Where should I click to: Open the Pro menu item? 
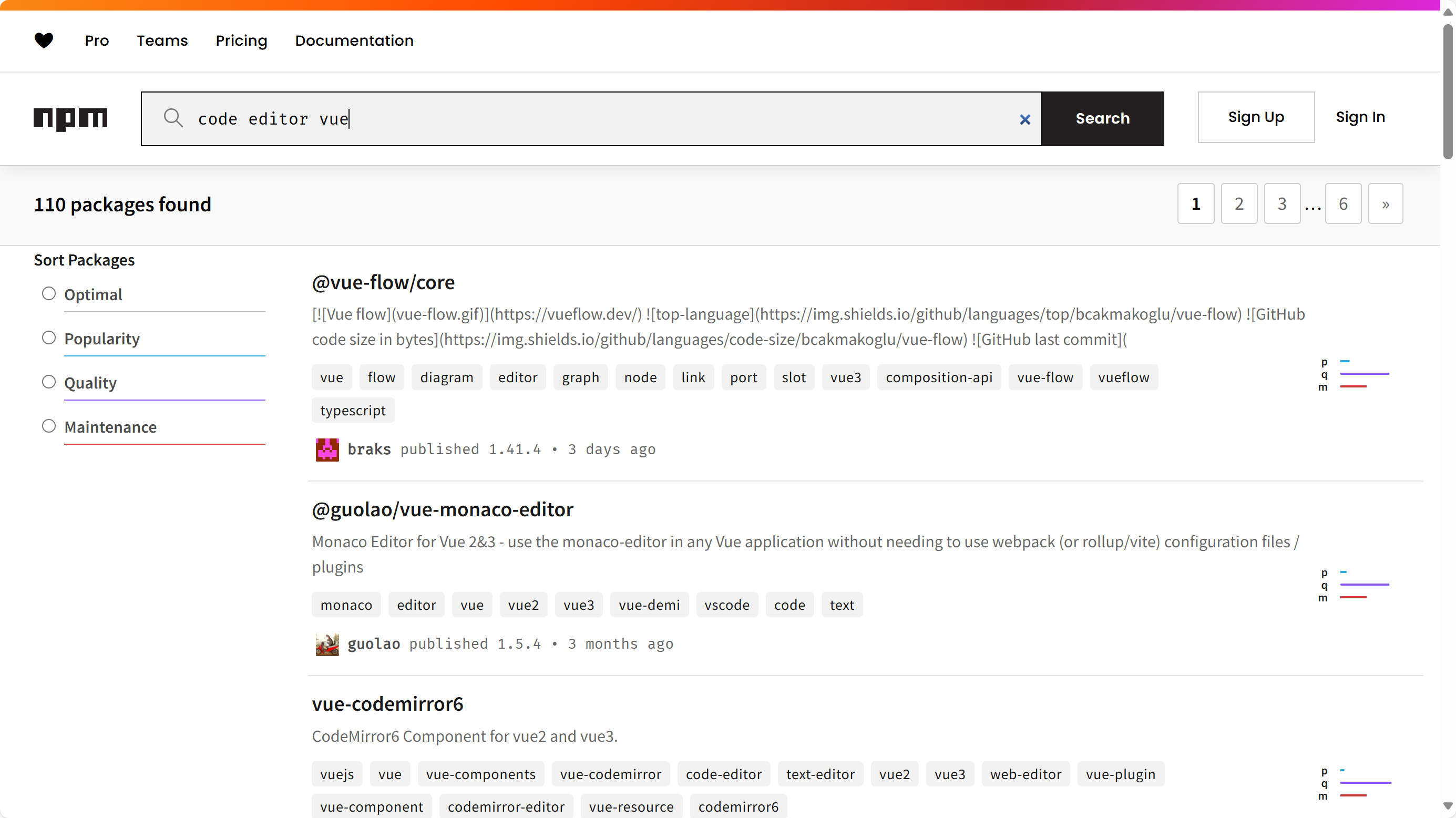(x=97, y=40)
